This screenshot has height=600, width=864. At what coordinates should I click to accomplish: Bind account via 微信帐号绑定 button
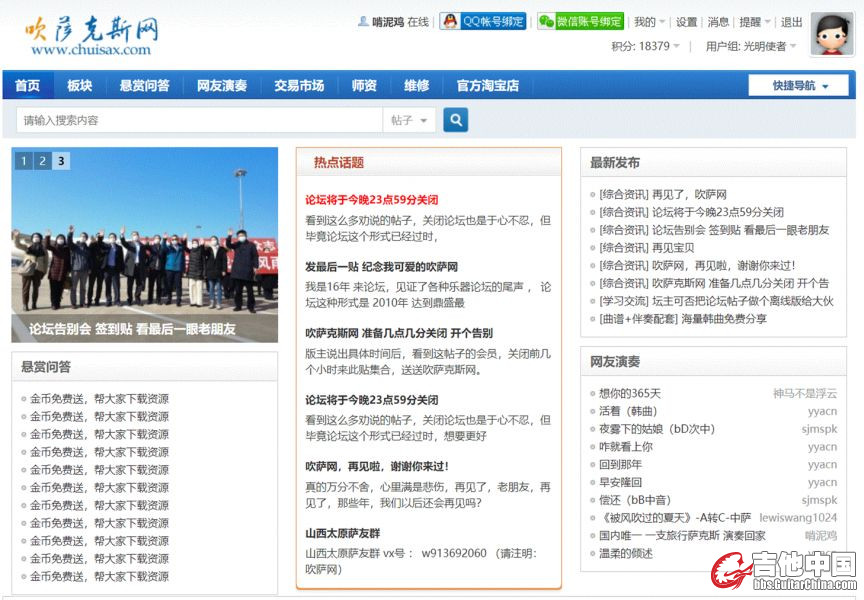pos(580,21)
